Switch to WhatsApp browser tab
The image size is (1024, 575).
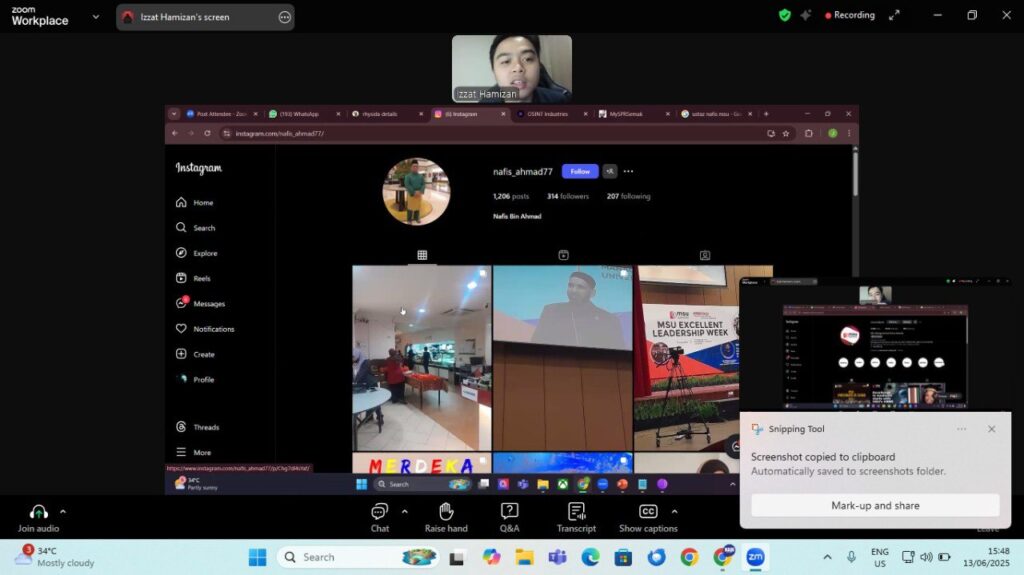pos(299,114)
